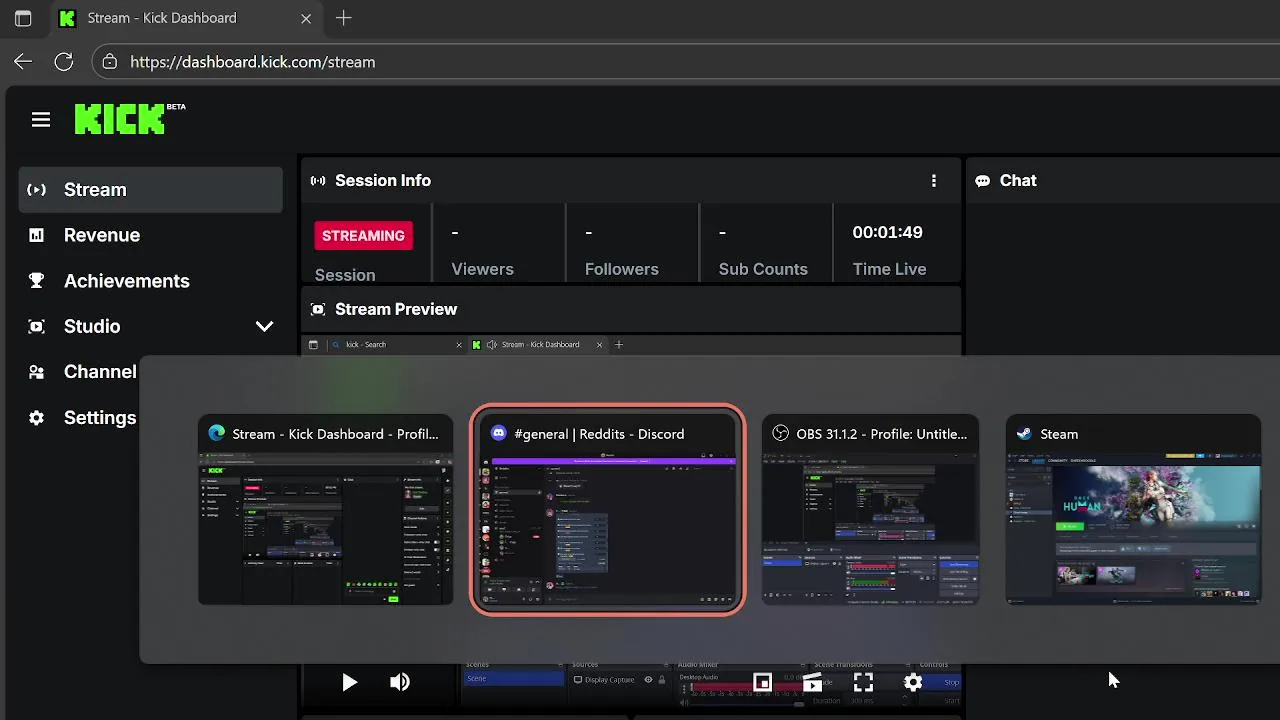Viewport: 1280px width, 720px height.
Task: Switch to the OBS 31.1.2 window thumbnail
Action: click(870, 510)
